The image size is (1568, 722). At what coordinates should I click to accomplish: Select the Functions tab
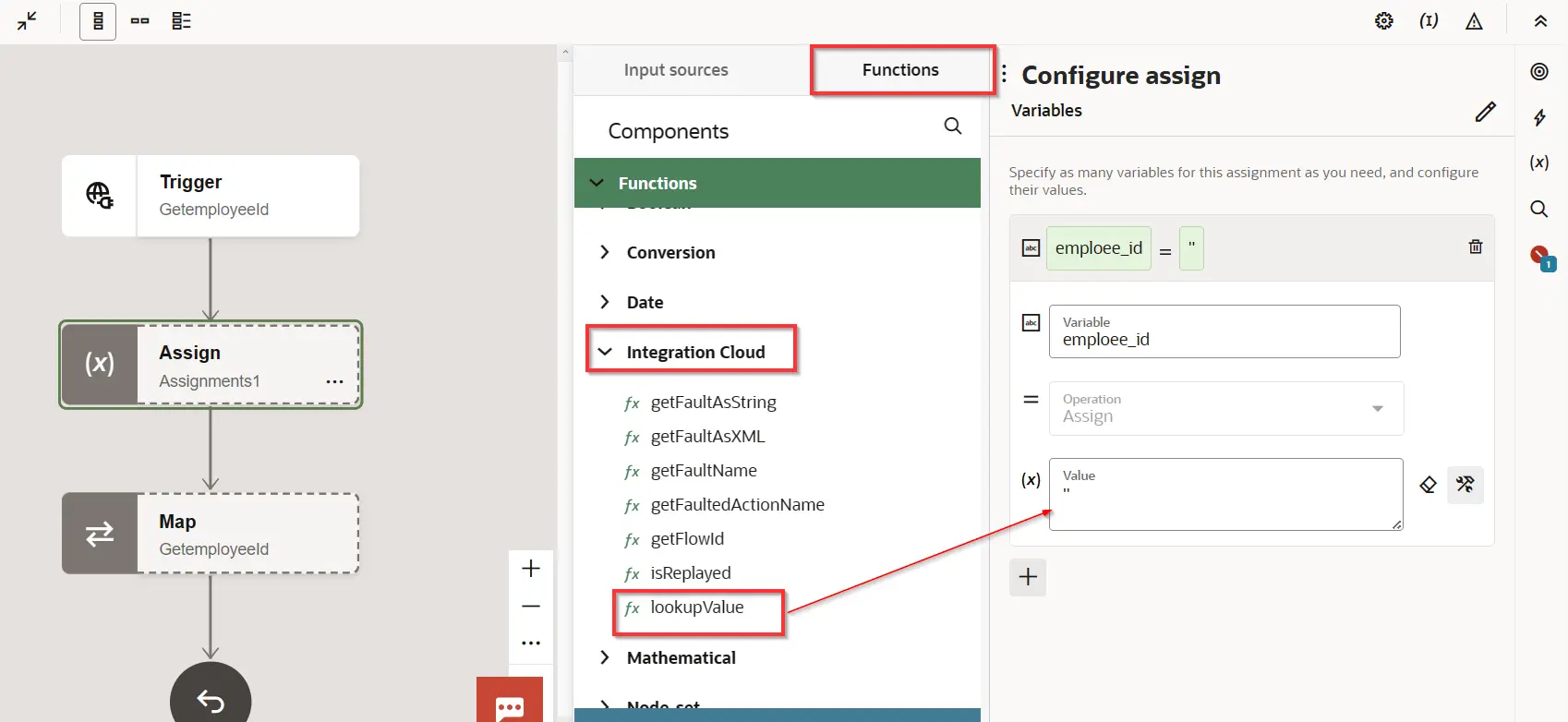pyautogui.click(x=900, y=70)
